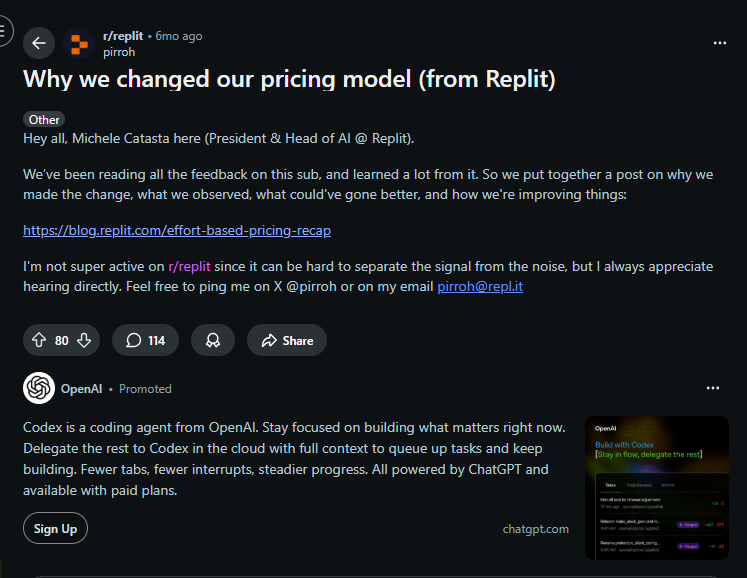Viewport: 747px width, 578px height.
Task: Select the Other post flair tag
Action: coord(44,119)
